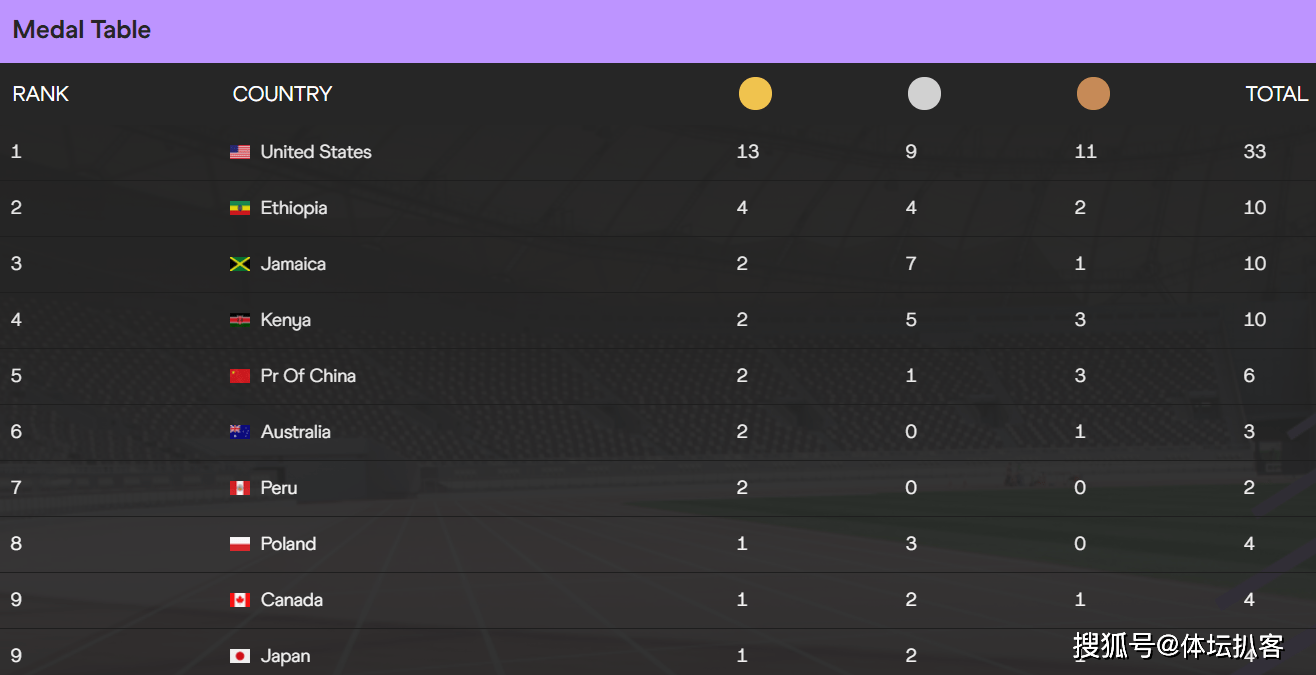The height and width of the screenshot is (675, 1316).
Task: Click Jamaica's silver medal count 7
Action: tap(911, 264)
